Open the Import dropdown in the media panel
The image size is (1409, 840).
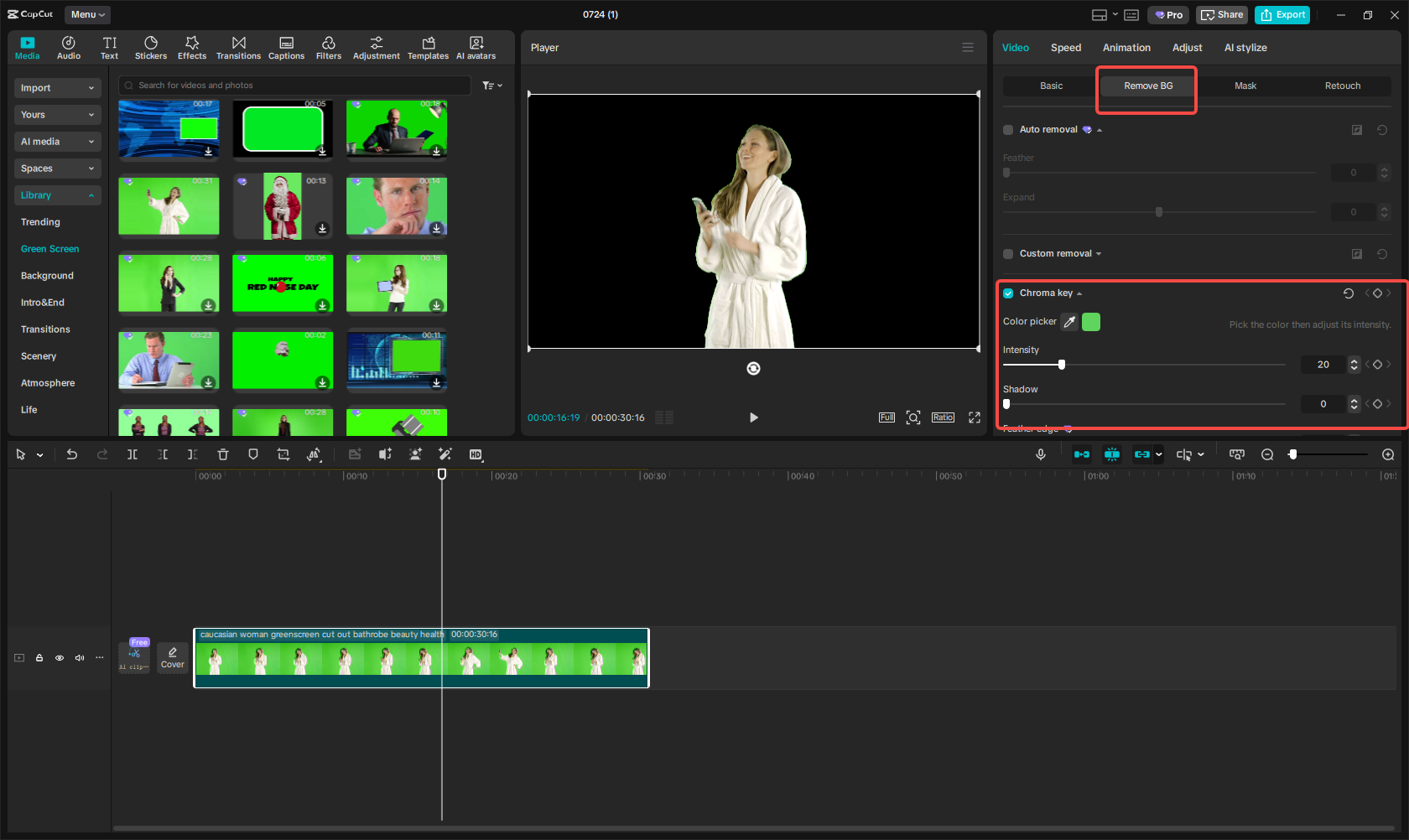point(57,88)
